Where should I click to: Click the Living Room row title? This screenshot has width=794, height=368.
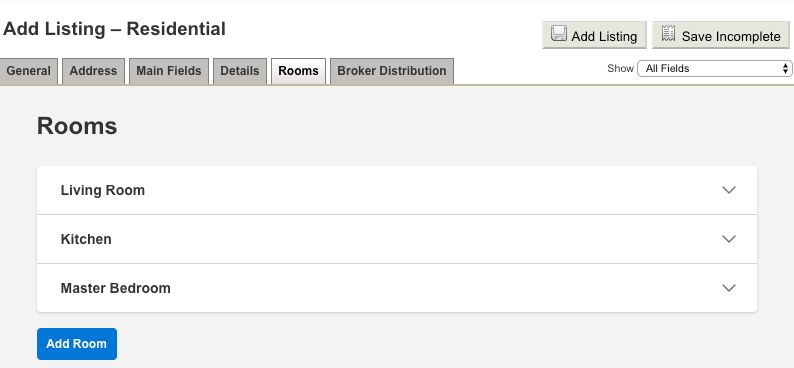(x=103, y=190)
